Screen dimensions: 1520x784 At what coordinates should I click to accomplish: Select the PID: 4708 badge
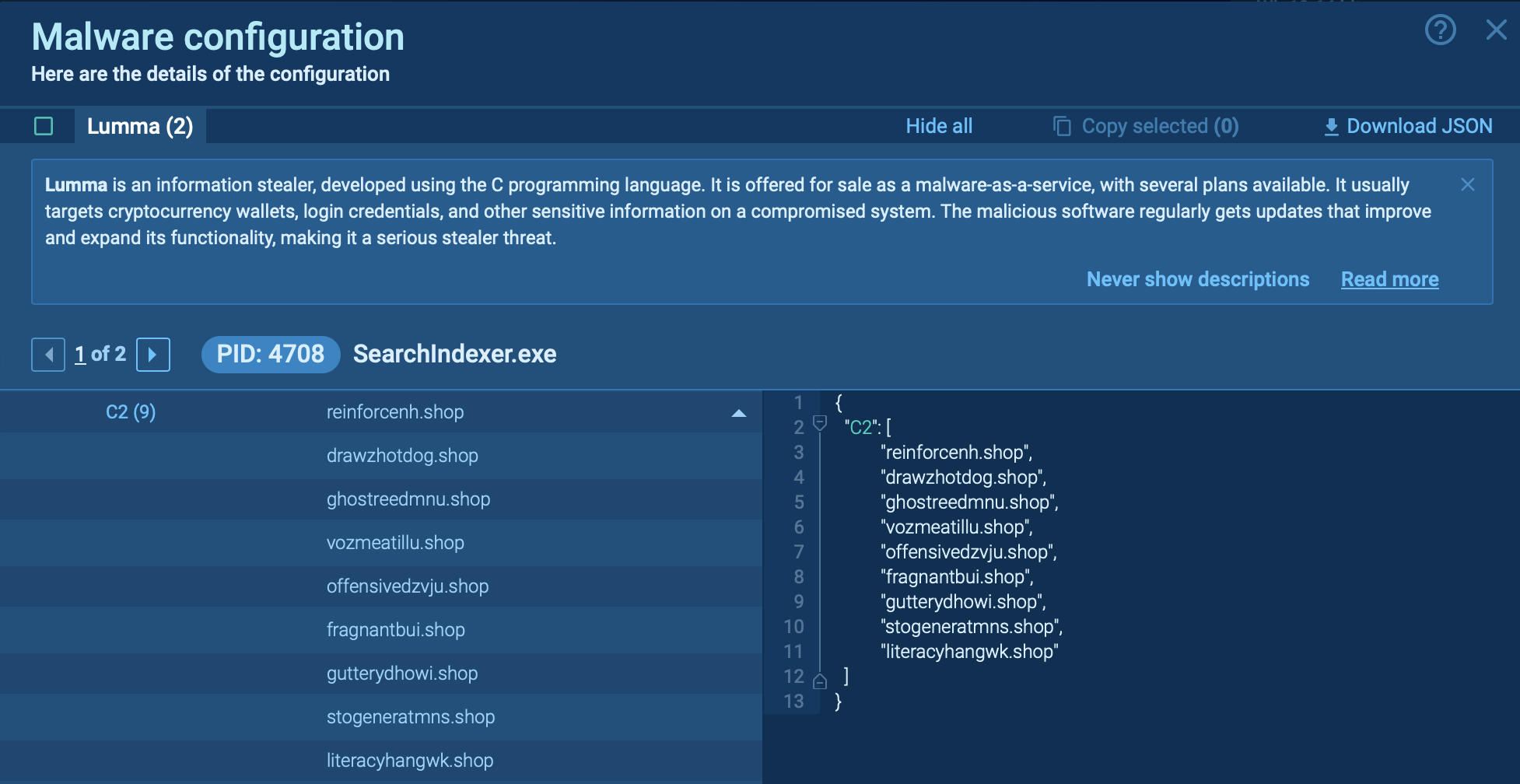tap(270, 355)
